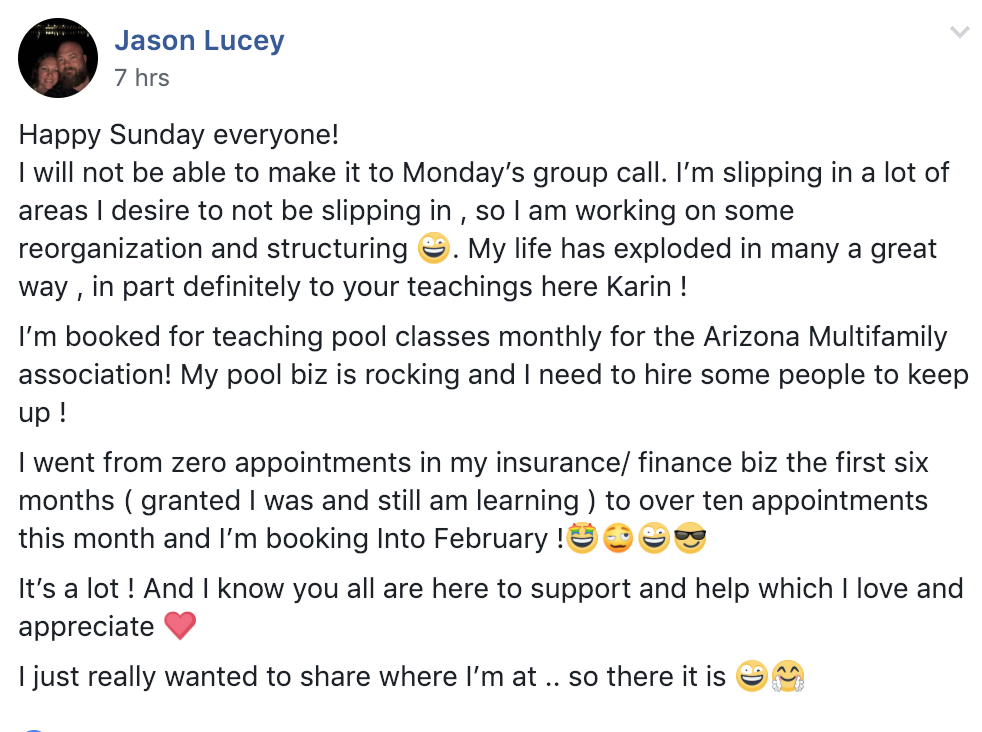This screenshot has width=982, height=732.
Task: Click the 'Happy Sunday everyone!' greeting line
Action: point(178,135)
